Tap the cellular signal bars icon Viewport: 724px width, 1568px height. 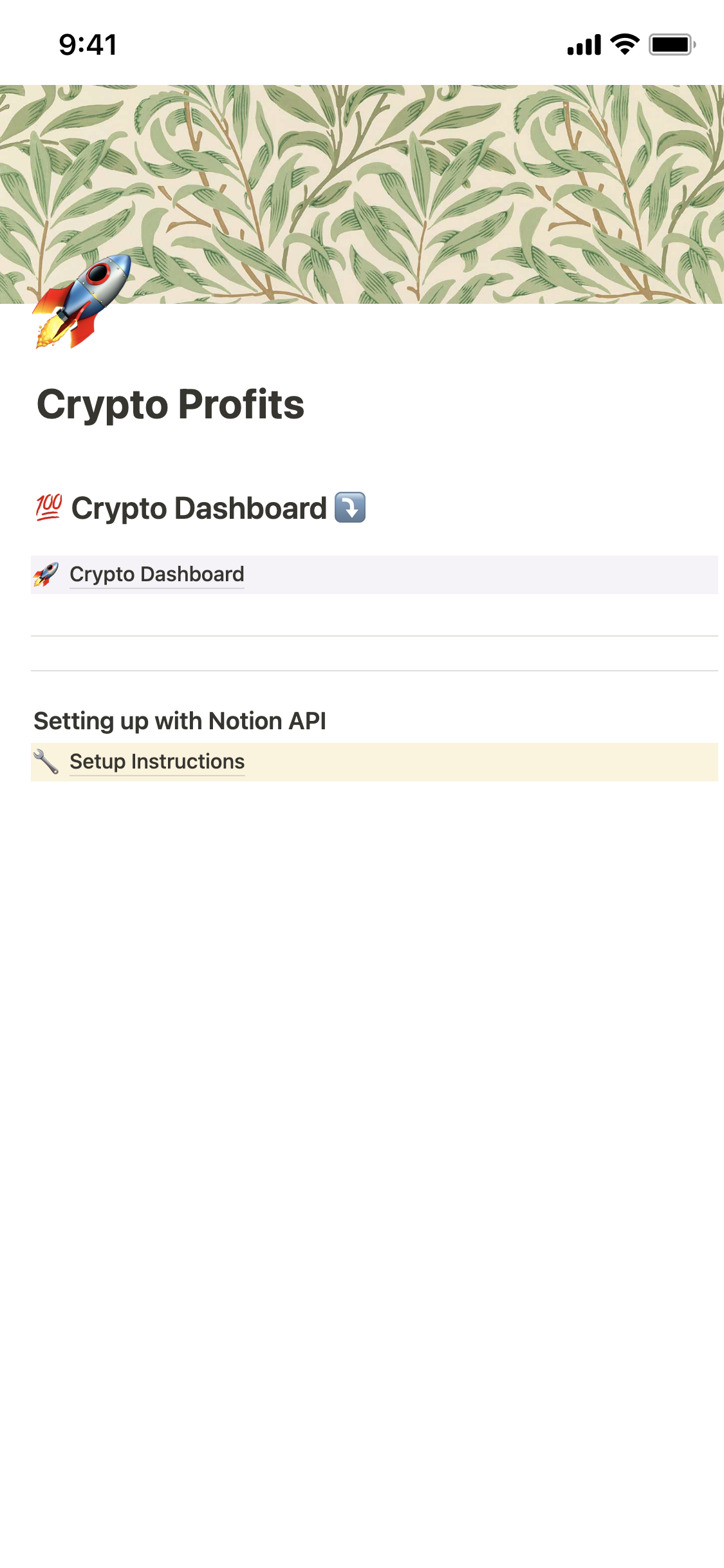click(x=584, y=44)
